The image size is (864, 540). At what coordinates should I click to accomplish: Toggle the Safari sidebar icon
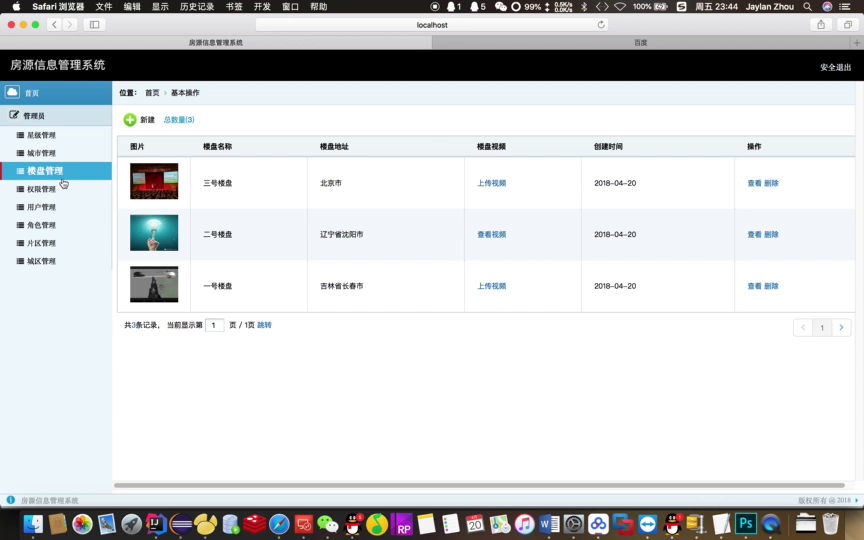click(x=94, y=24)
